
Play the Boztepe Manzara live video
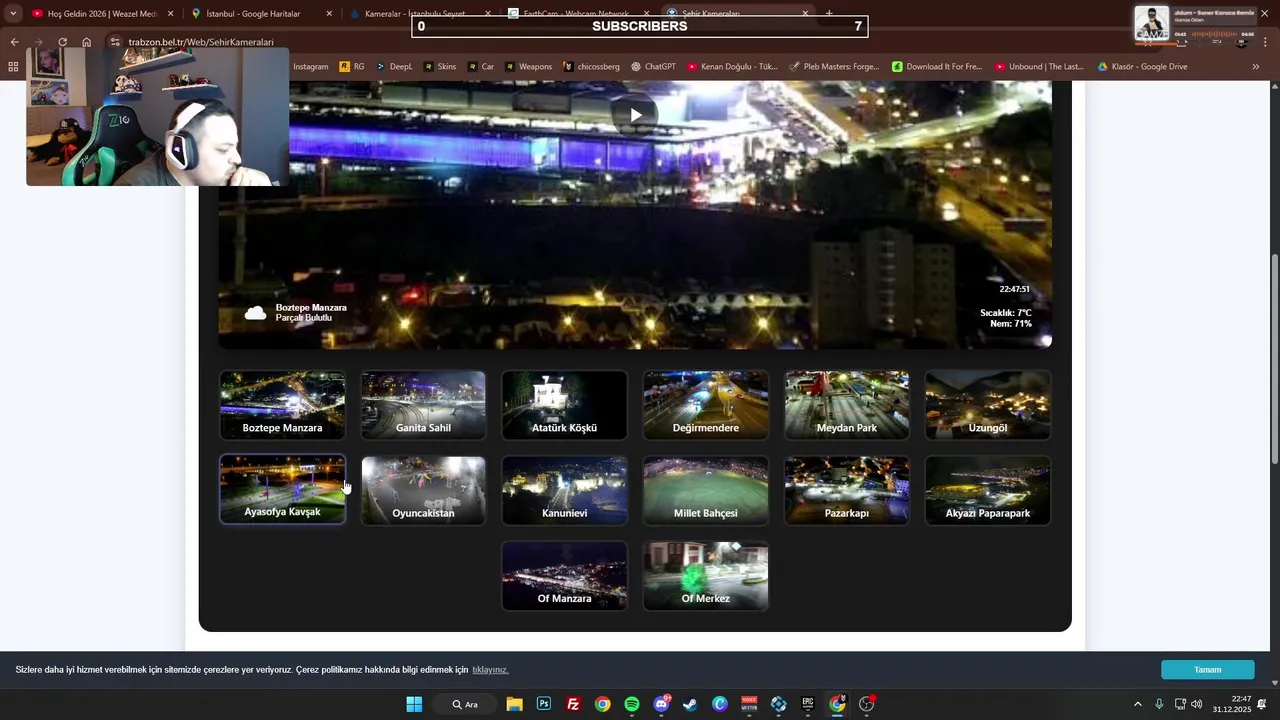[635, 115]
